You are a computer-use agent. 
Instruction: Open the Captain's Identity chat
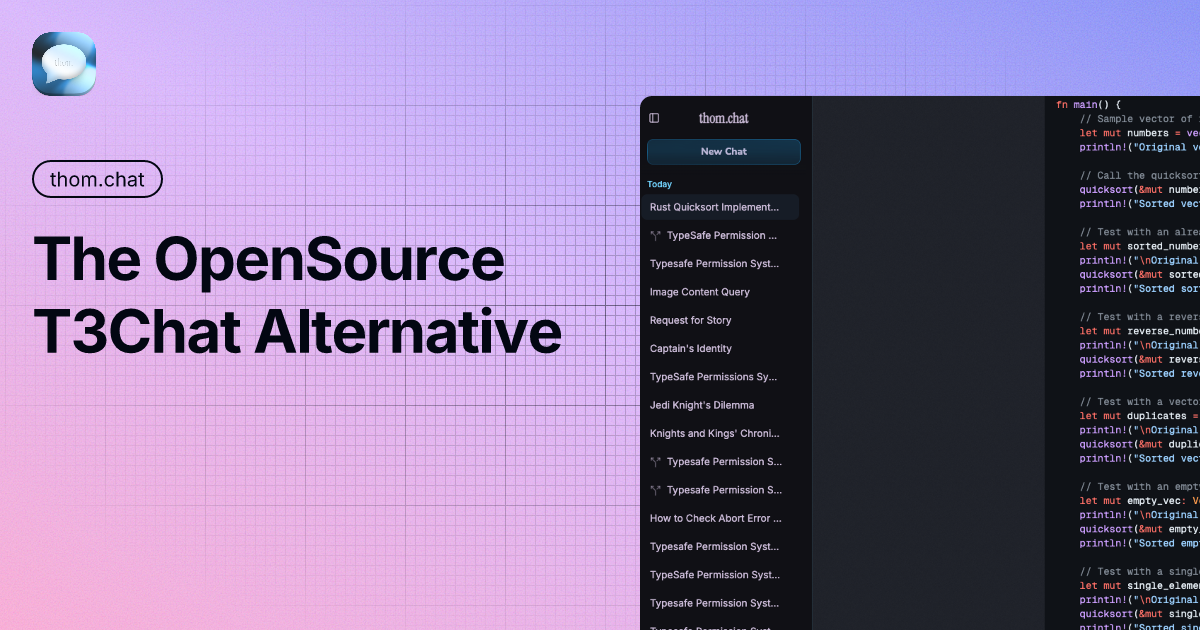click(691, 349)
